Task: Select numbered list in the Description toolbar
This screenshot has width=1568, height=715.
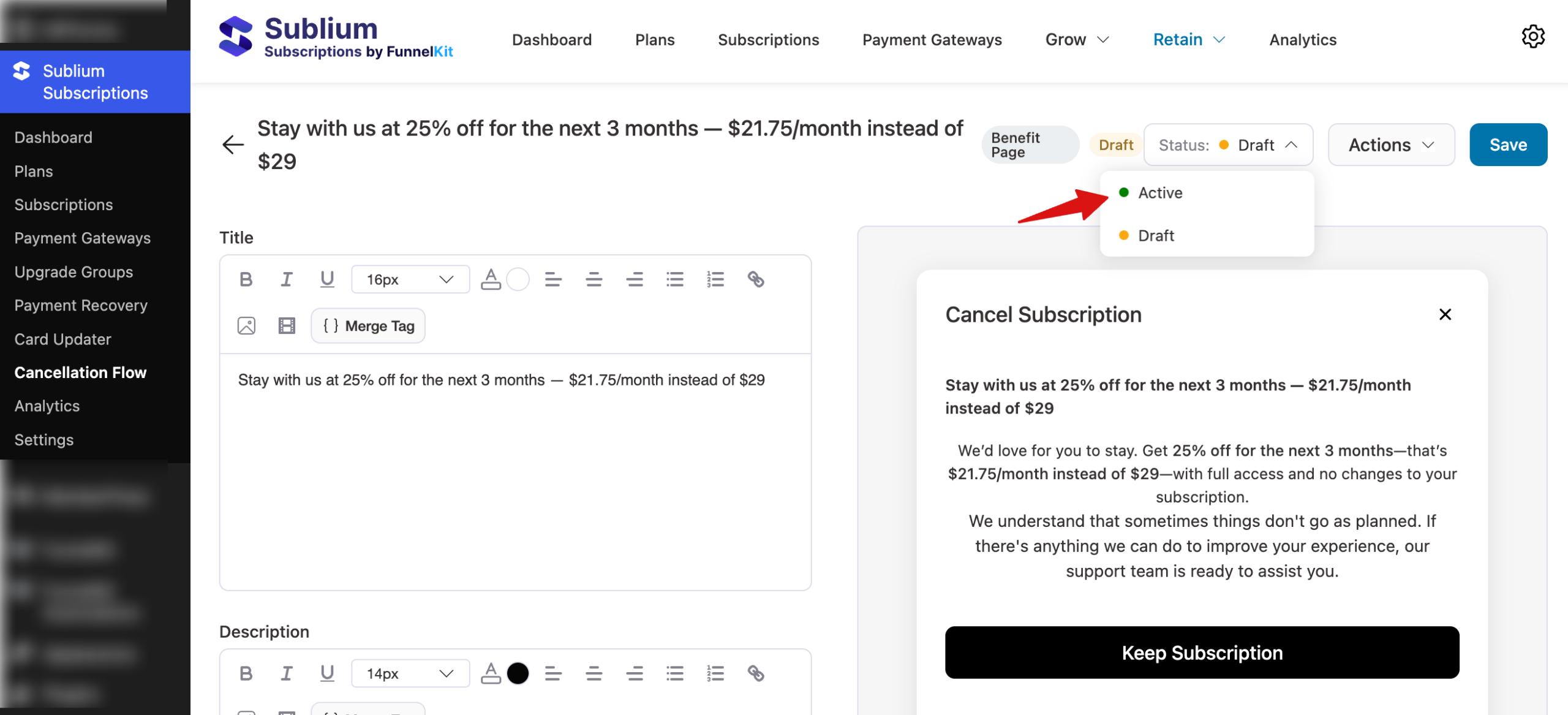Action: (715, 673)
